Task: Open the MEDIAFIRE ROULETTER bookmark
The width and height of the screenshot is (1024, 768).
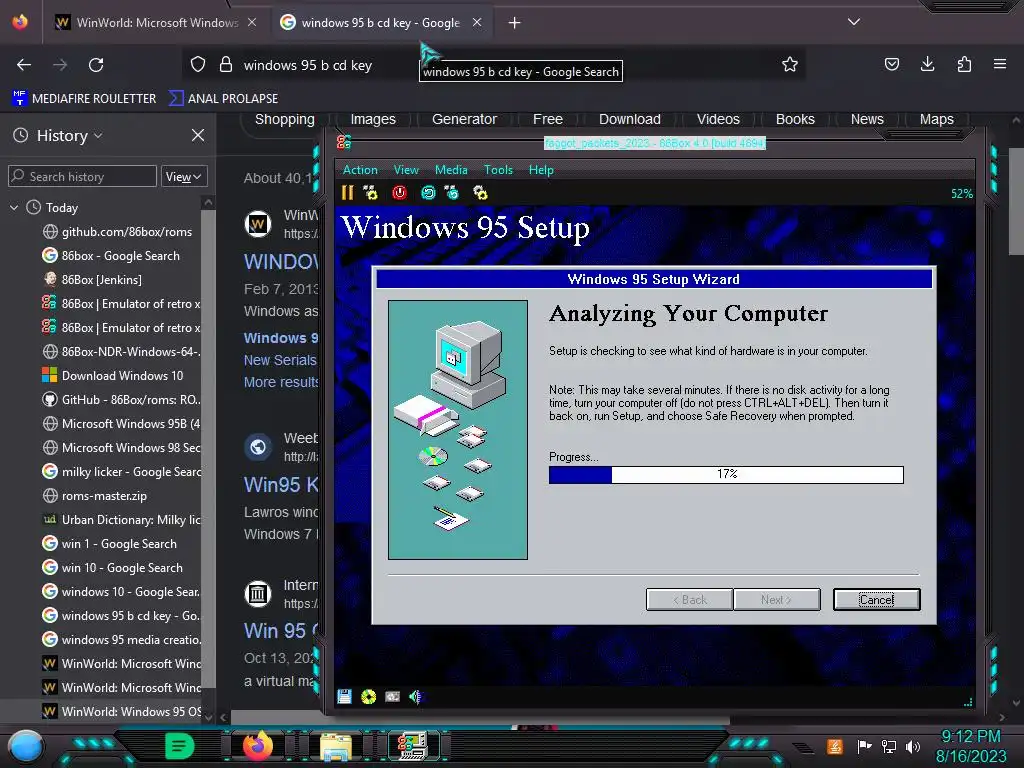Action: coord(84,99)
